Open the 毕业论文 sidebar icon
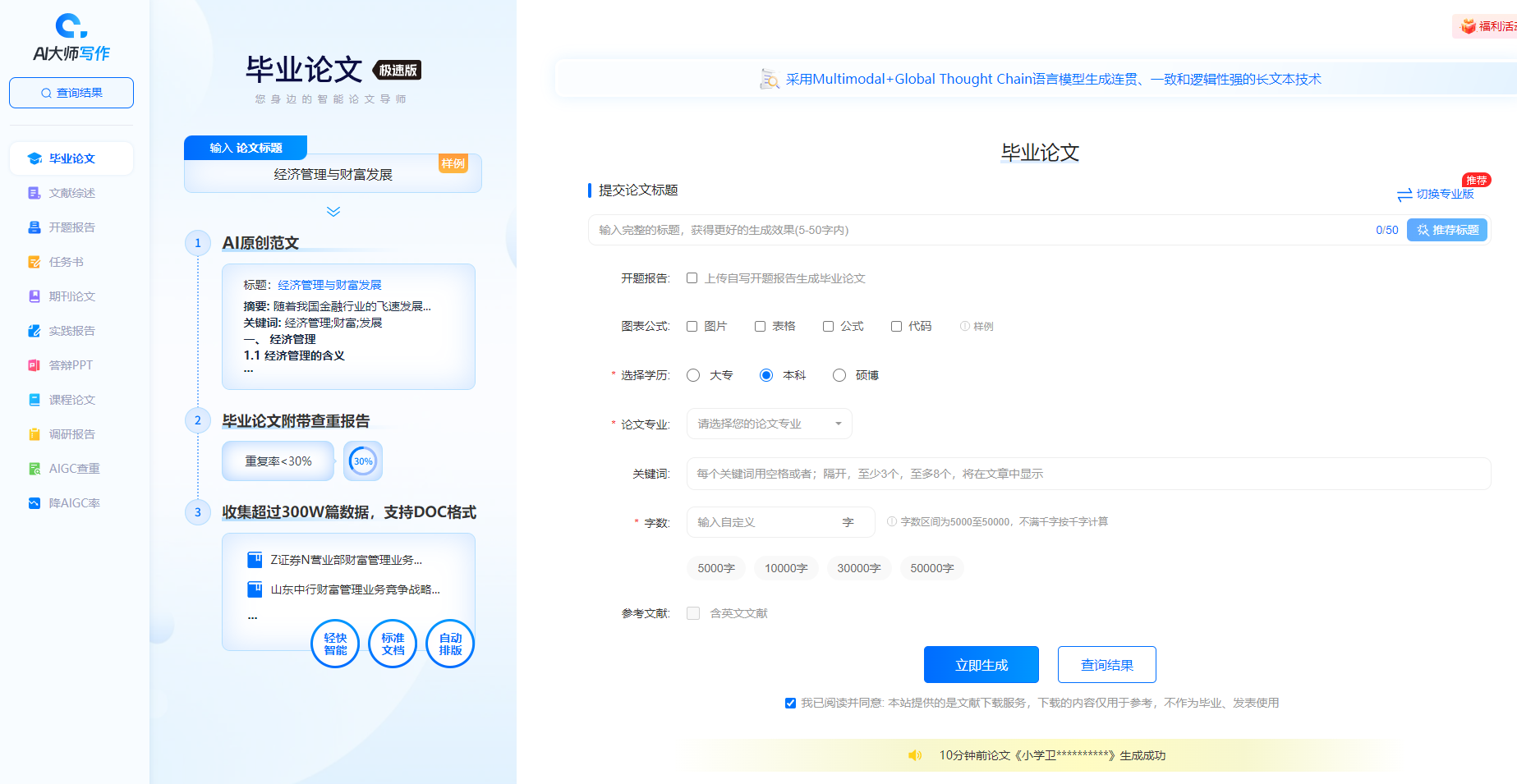Viewport: 1517px width, 784px height. 34,158
